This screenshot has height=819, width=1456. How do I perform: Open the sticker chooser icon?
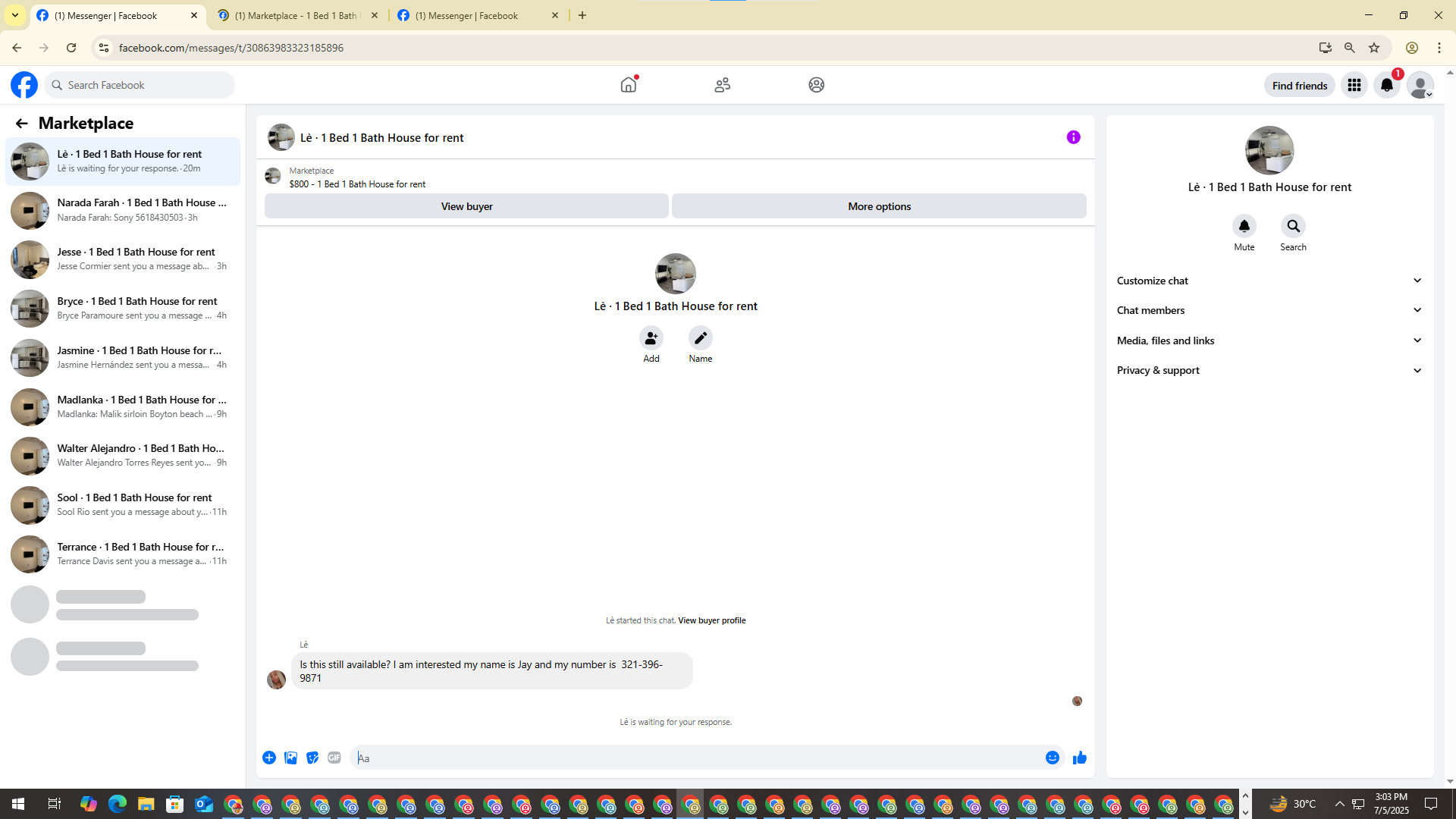click(x=312, y=758)
